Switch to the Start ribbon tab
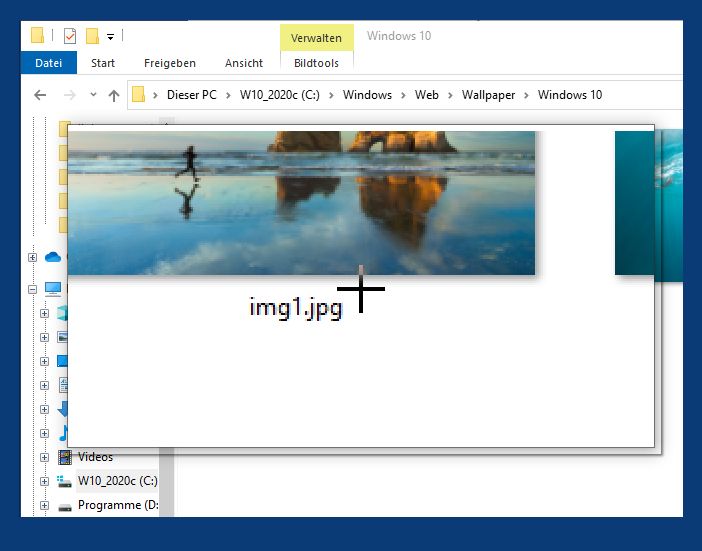The height and width of the screenshot is (551, 702). pyautogui.click(x=103, y=63)
